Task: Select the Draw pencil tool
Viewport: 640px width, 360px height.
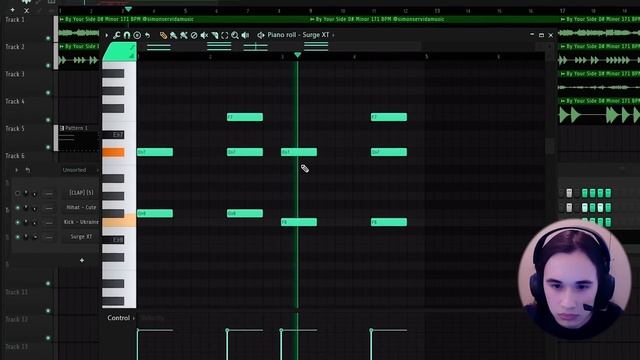Action: pyautogui.click(x=163, y=36)
